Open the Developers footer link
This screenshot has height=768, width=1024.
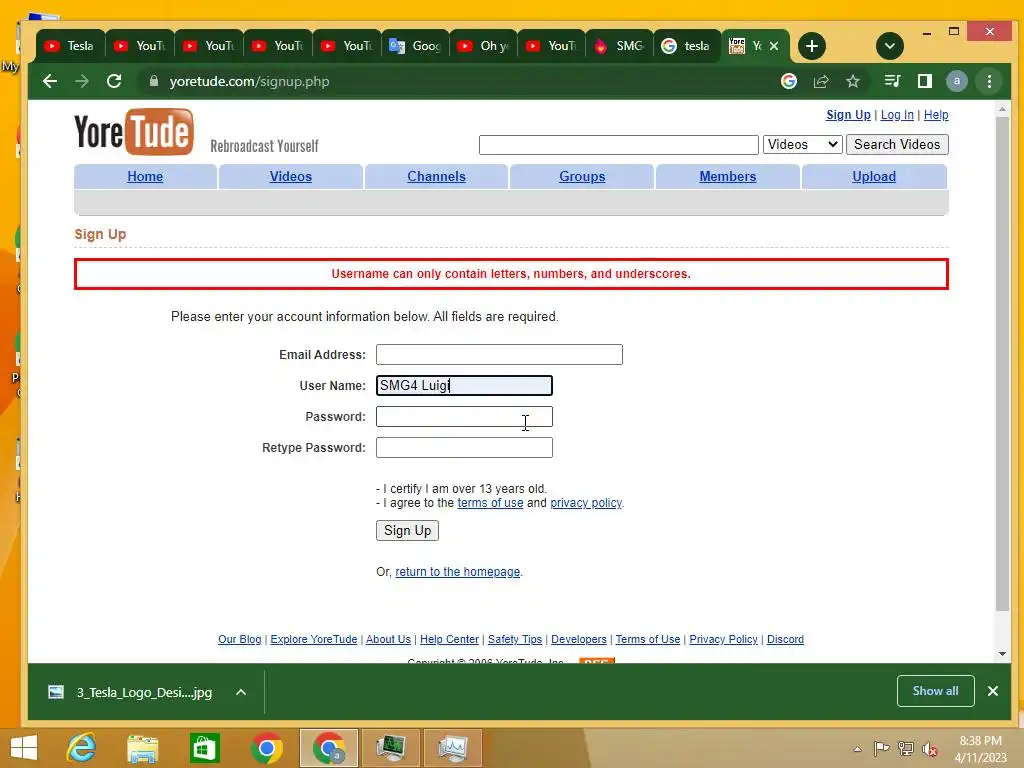pos(579,639)
